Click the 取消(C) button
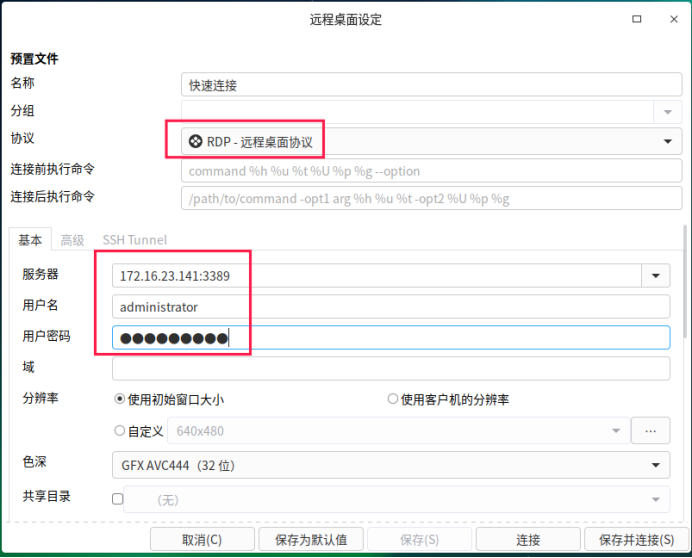Screen dimensions: 692x558 [x=202, y=539]
